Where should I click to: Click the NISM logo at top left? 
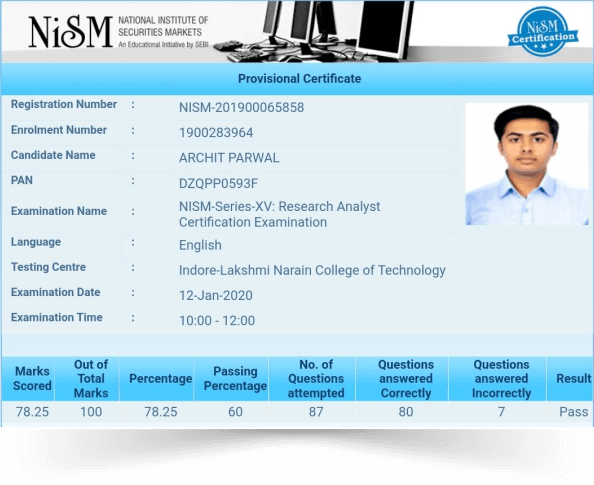pyautogui.click(x=70, y=32)
